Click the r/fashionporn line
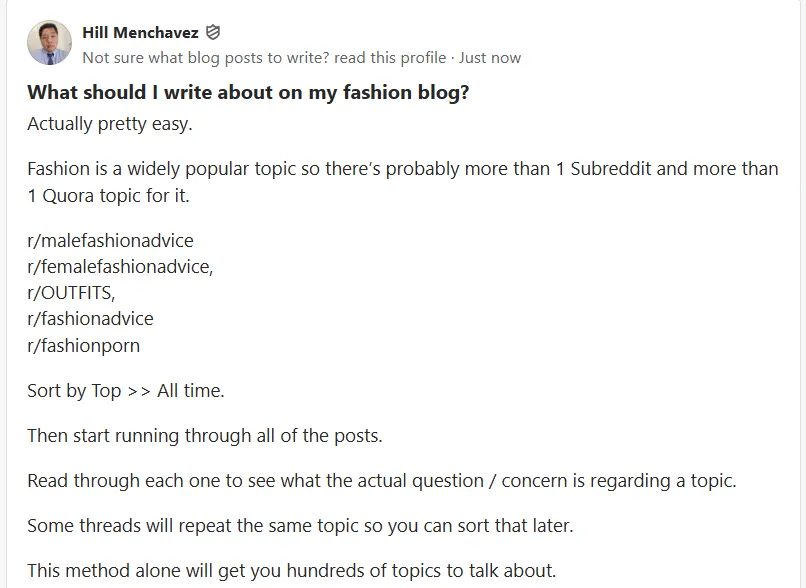 click(84, 345)
